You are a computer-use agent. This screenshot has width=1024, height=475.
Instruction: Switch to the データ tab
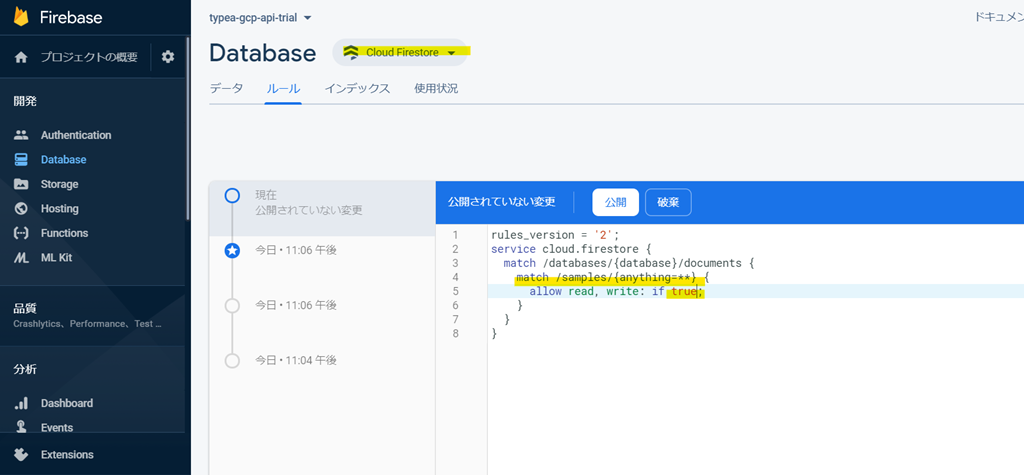[x=226, y=88]
